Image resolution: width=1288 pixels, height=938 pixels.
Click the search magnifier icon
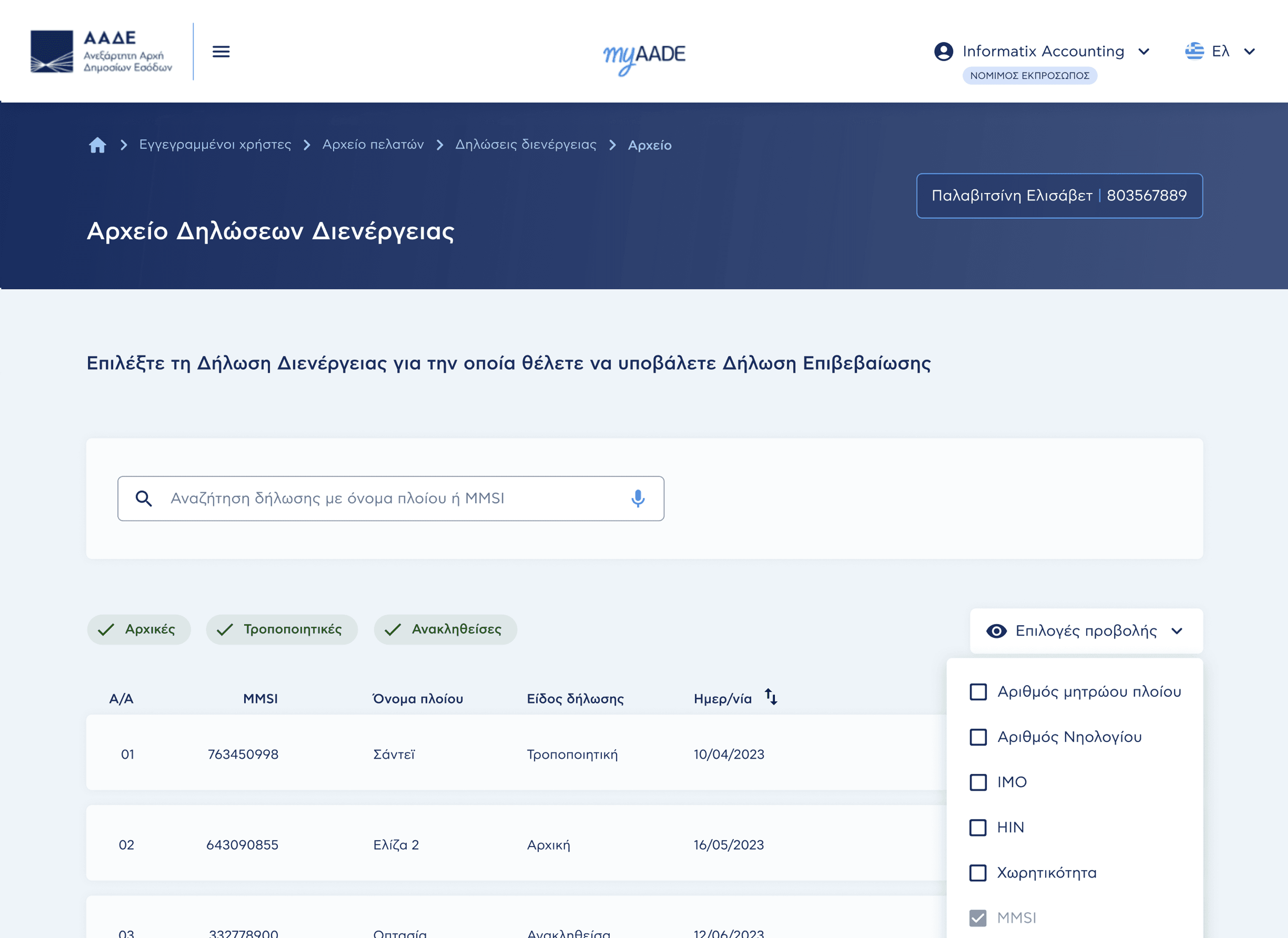144,499
